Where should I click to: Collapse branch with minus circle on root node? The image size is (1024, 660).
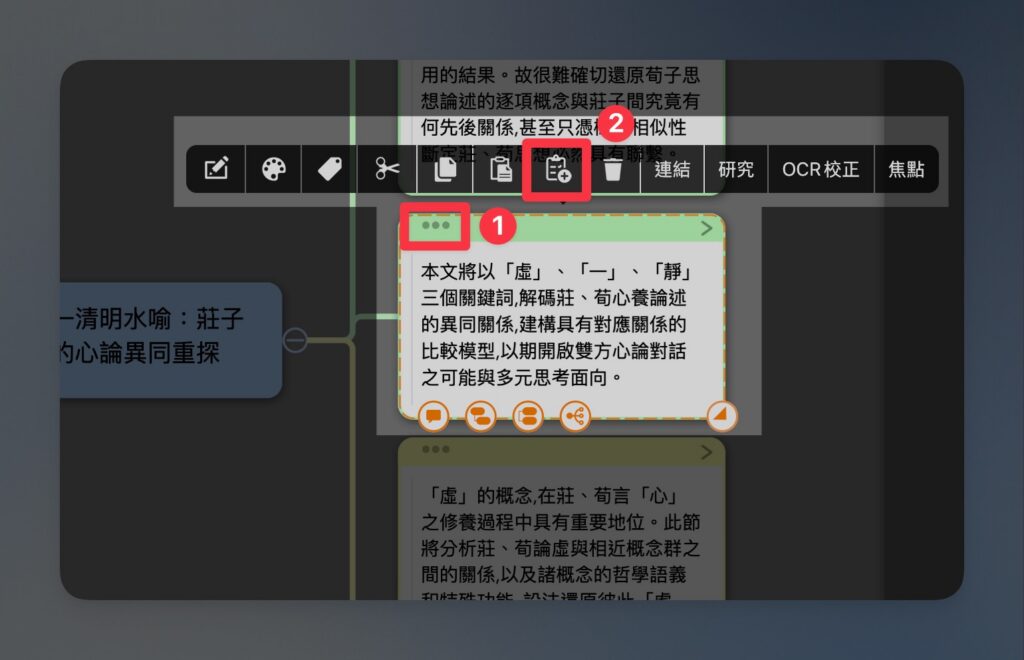(295, 339)
